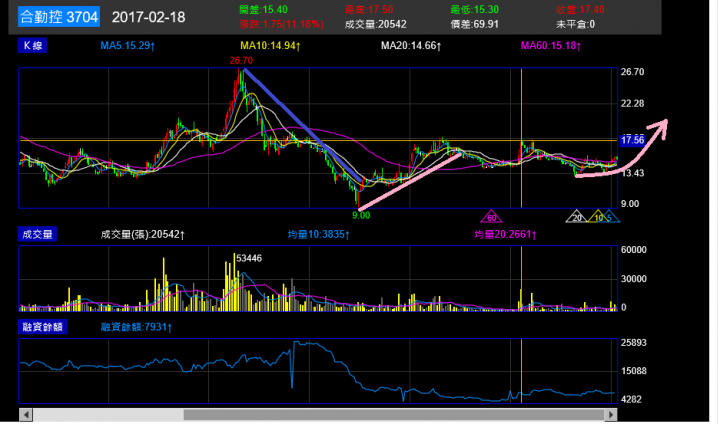Click the date 2017-02-18
The width and height of the screenshot is (720, 424).
point(148,17)
